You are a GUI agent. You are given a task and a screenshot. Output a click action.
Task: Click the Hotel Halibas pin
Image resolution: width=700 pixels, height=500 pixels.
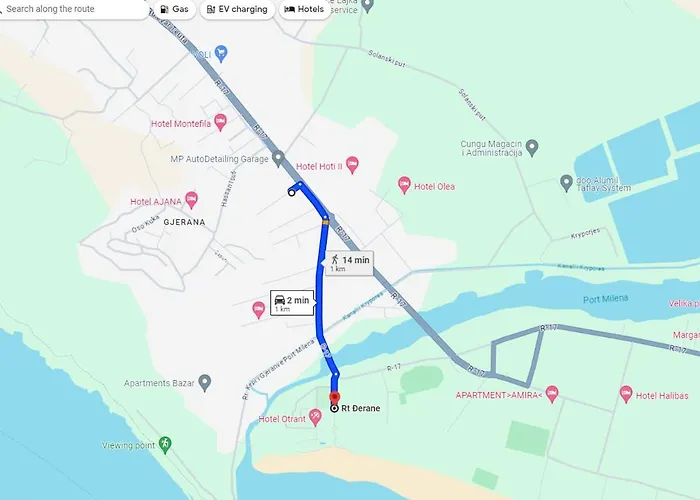pos(626,395)
